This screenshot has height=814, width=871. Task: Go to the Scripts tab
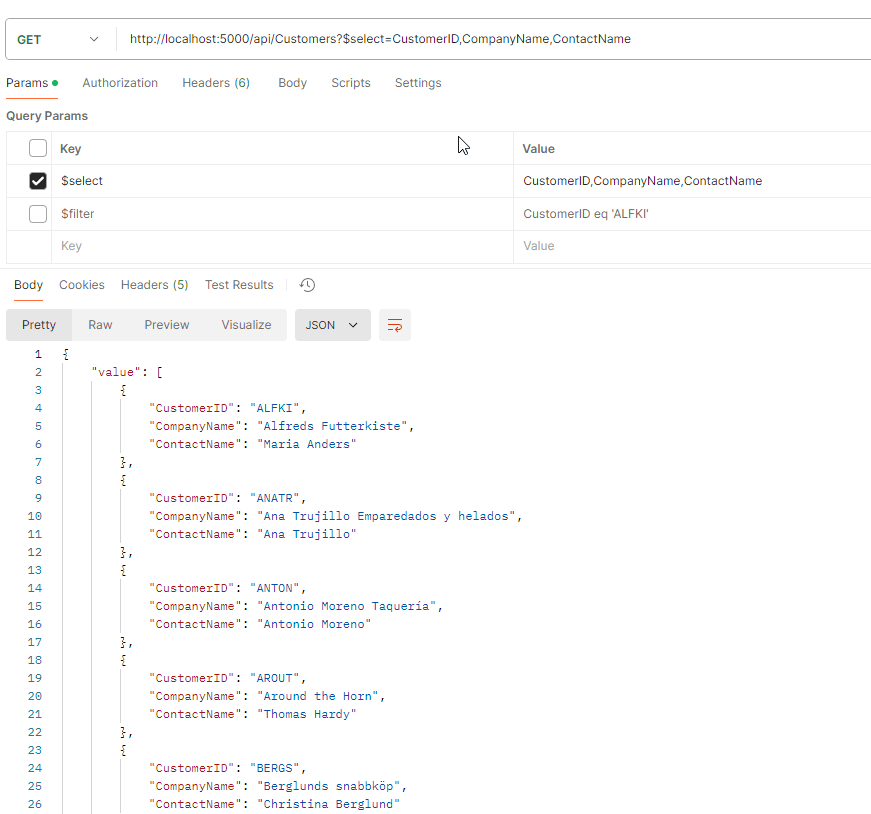(x=351, y=83)
